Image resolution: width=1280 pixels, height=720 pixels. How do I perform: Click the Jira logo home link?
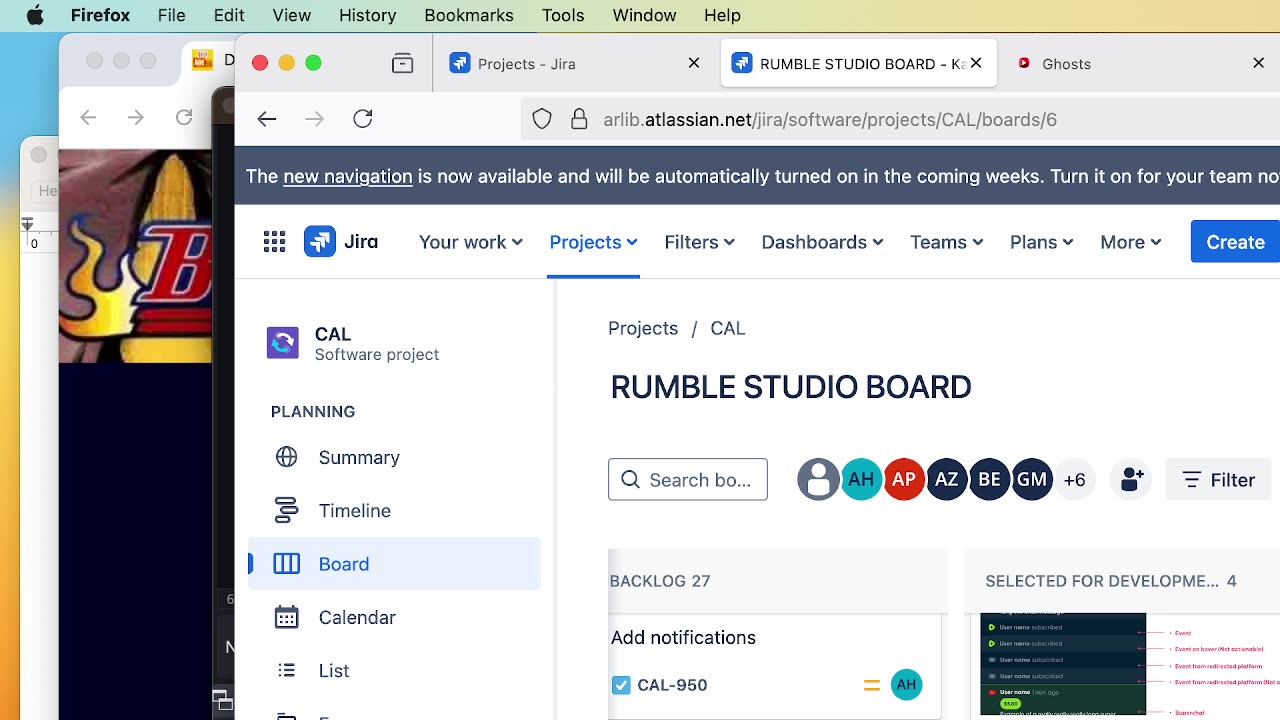point(341,242)
